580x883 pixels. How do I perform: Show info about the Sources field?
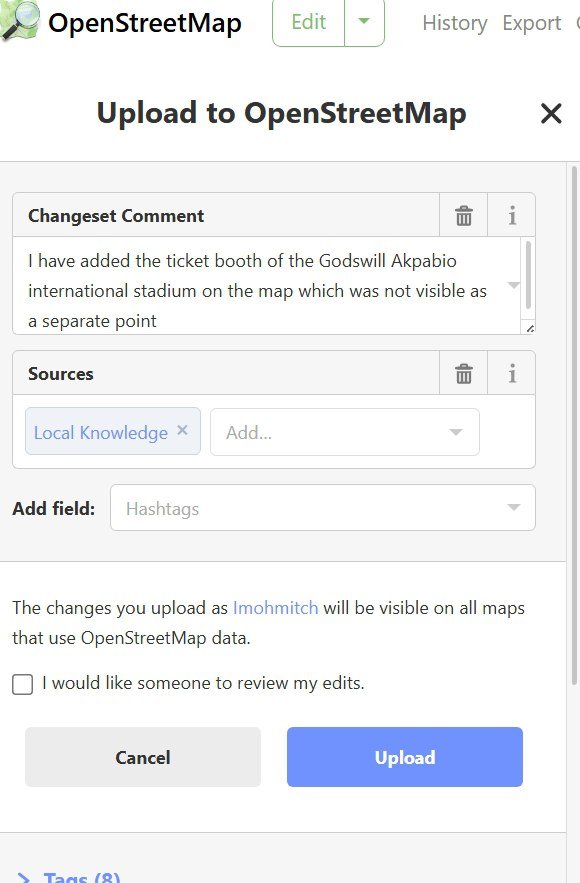coord(511,373)
